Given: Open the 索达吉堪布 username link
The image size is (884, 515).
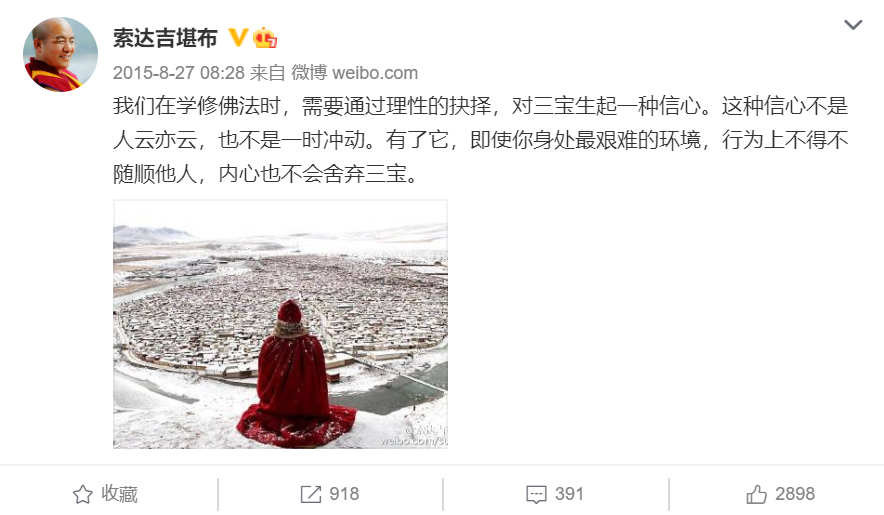Looking at the screenshot, I should coord(165,38).
